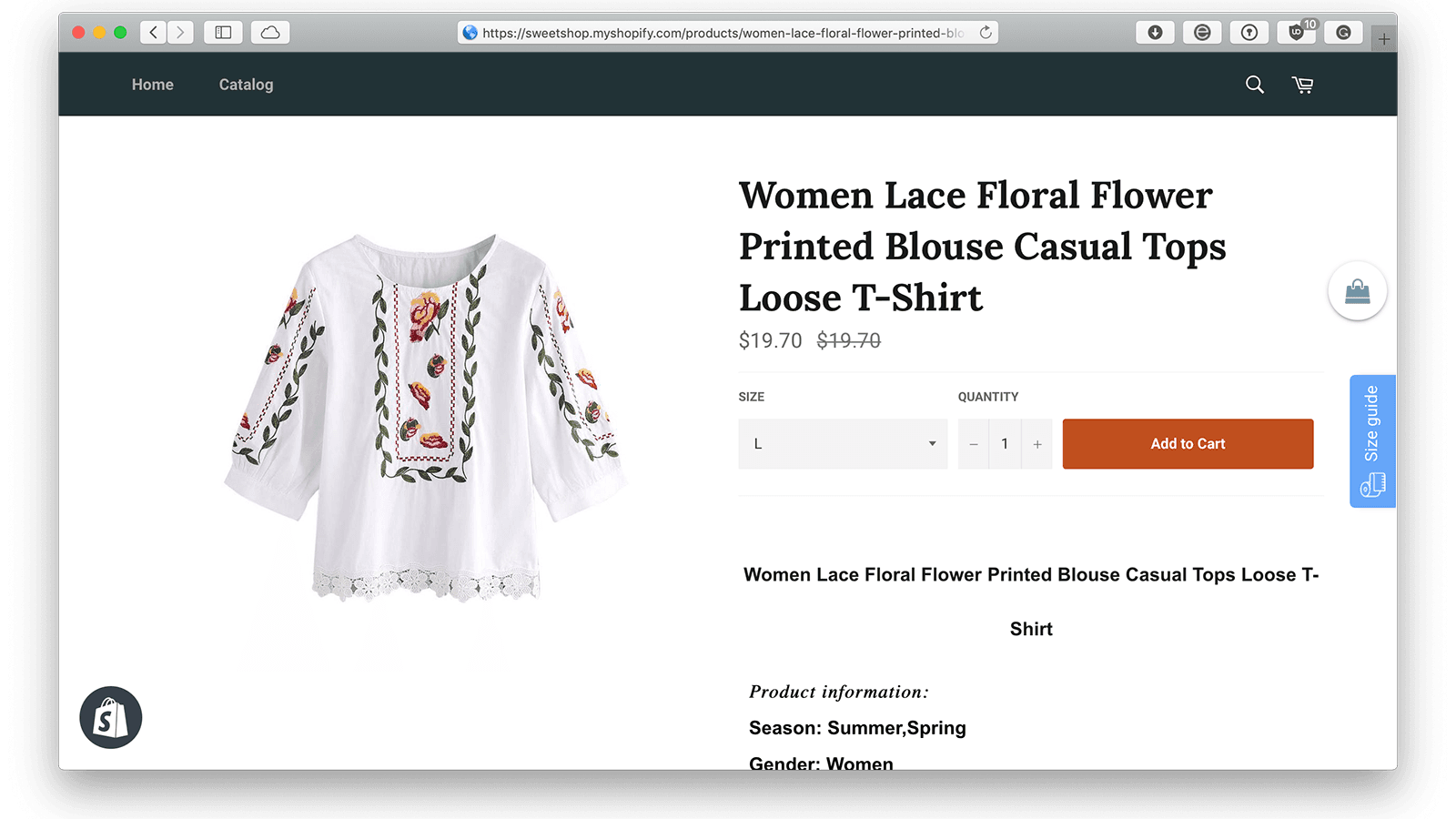Increase quantity with the plus button
The width and height of the screenshot is (1456, 819).
pyautogui.click(x=1037, y=444)
